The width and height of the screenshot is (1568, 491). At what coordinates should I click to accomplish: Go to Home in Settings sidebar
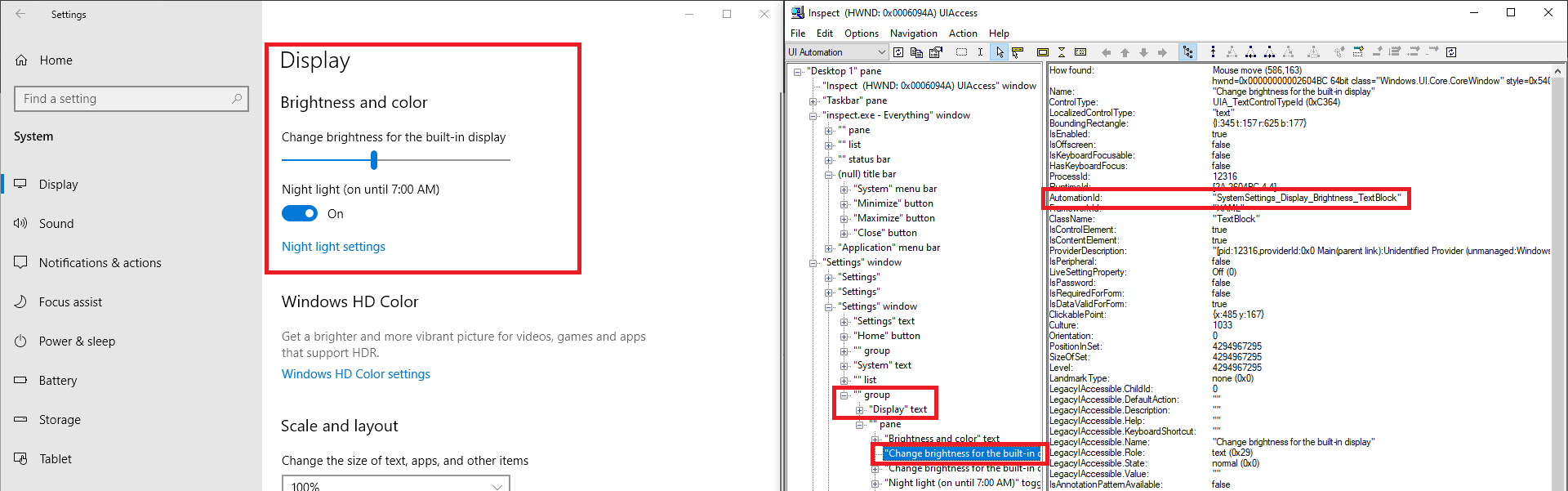pos(56,60)
